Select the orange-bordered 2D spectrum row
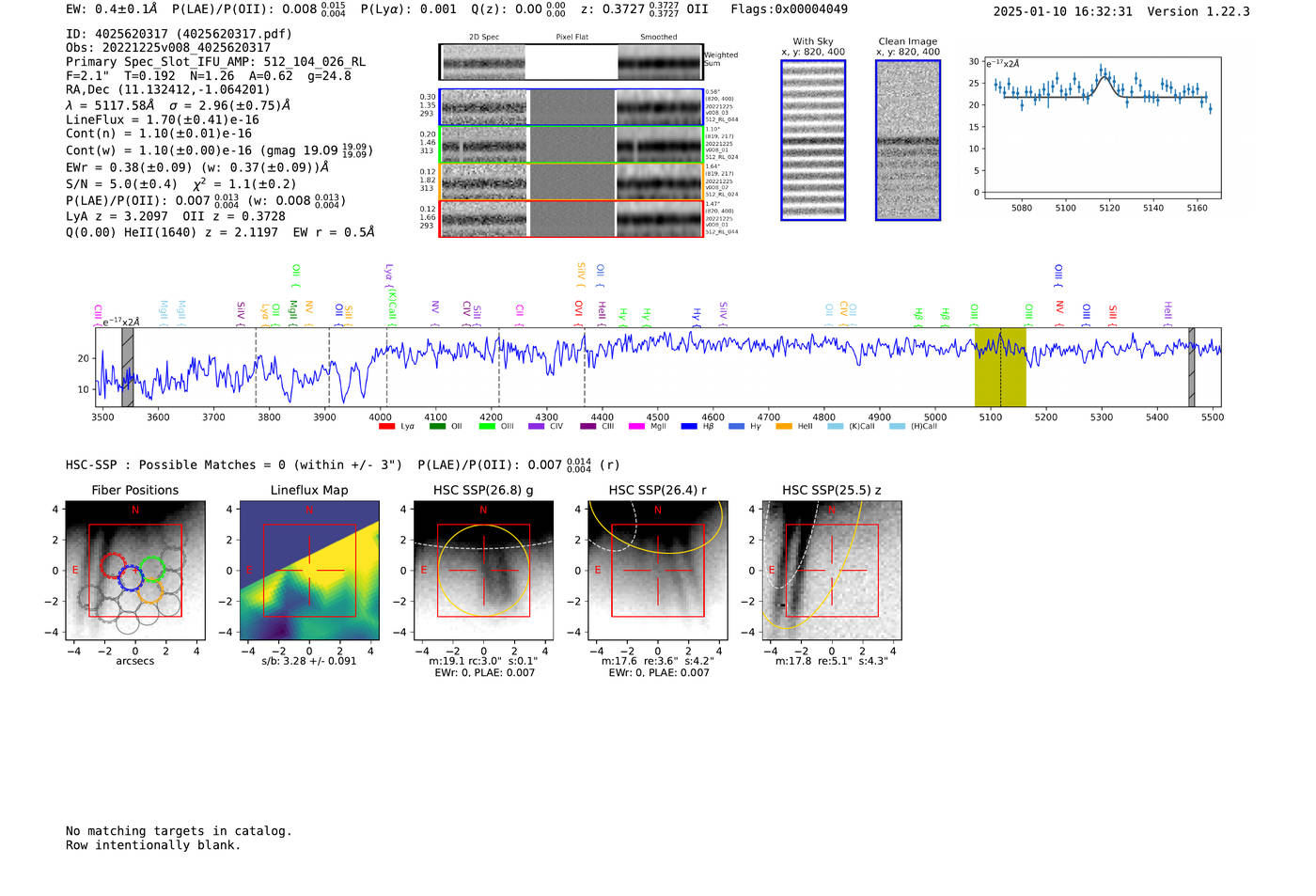 click(572, 181)
